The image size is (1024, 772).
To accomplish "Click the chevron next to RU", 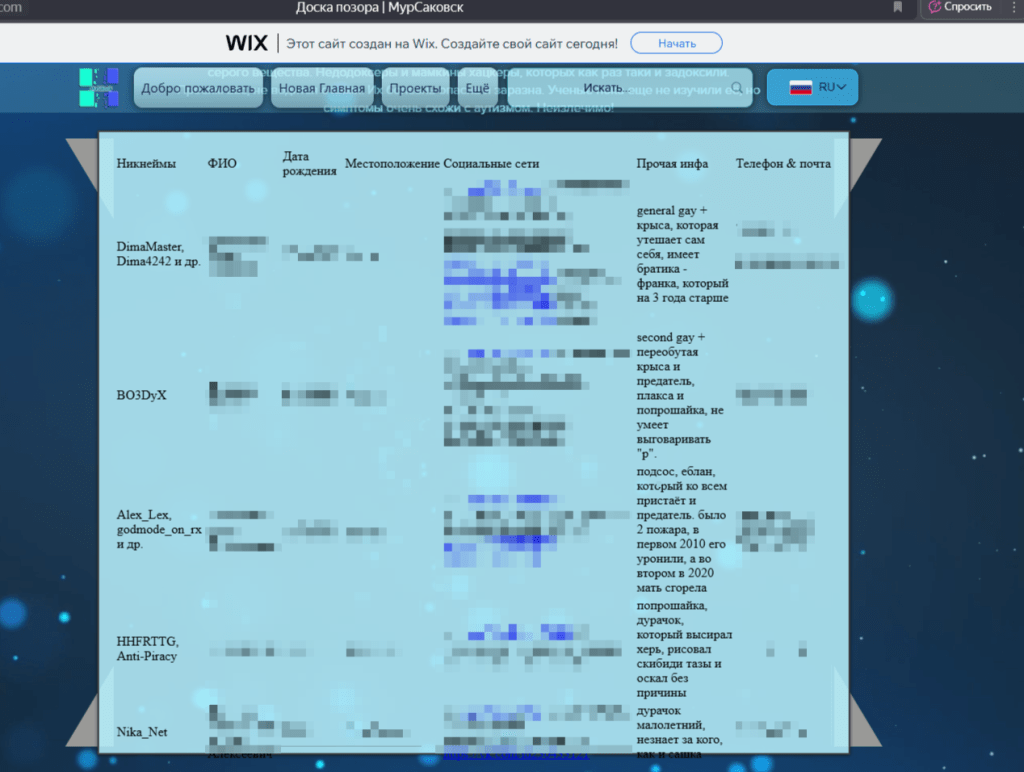I will coord(842,88).
